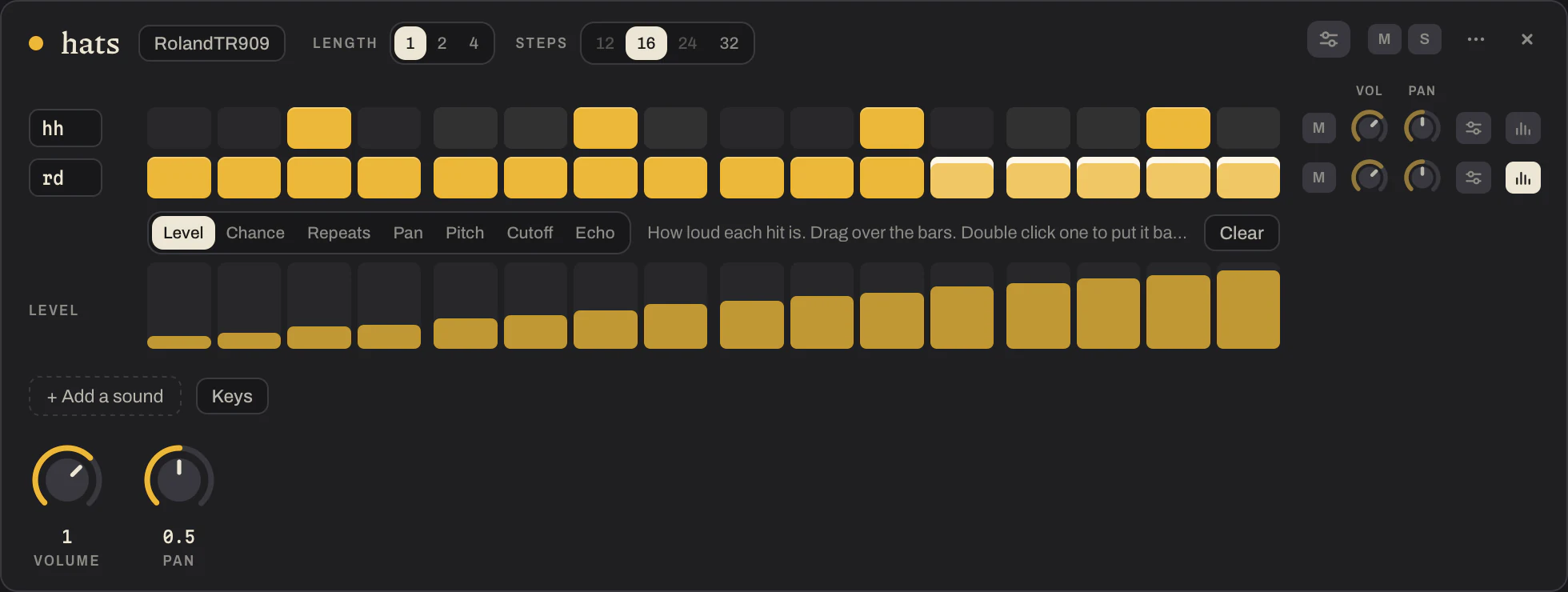Close the hats track panel
This screenshot has height=592, width=1568.
pos(1527,39)
